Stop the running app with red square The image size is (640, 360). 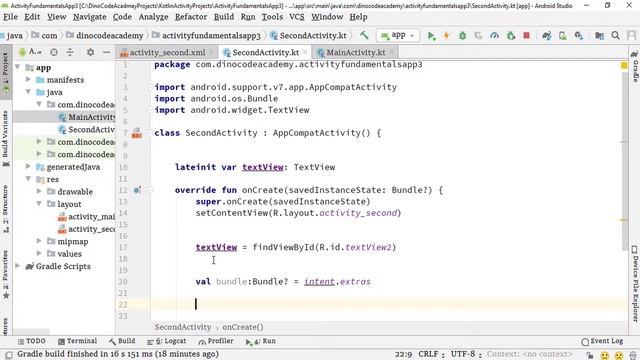(527, 36)
